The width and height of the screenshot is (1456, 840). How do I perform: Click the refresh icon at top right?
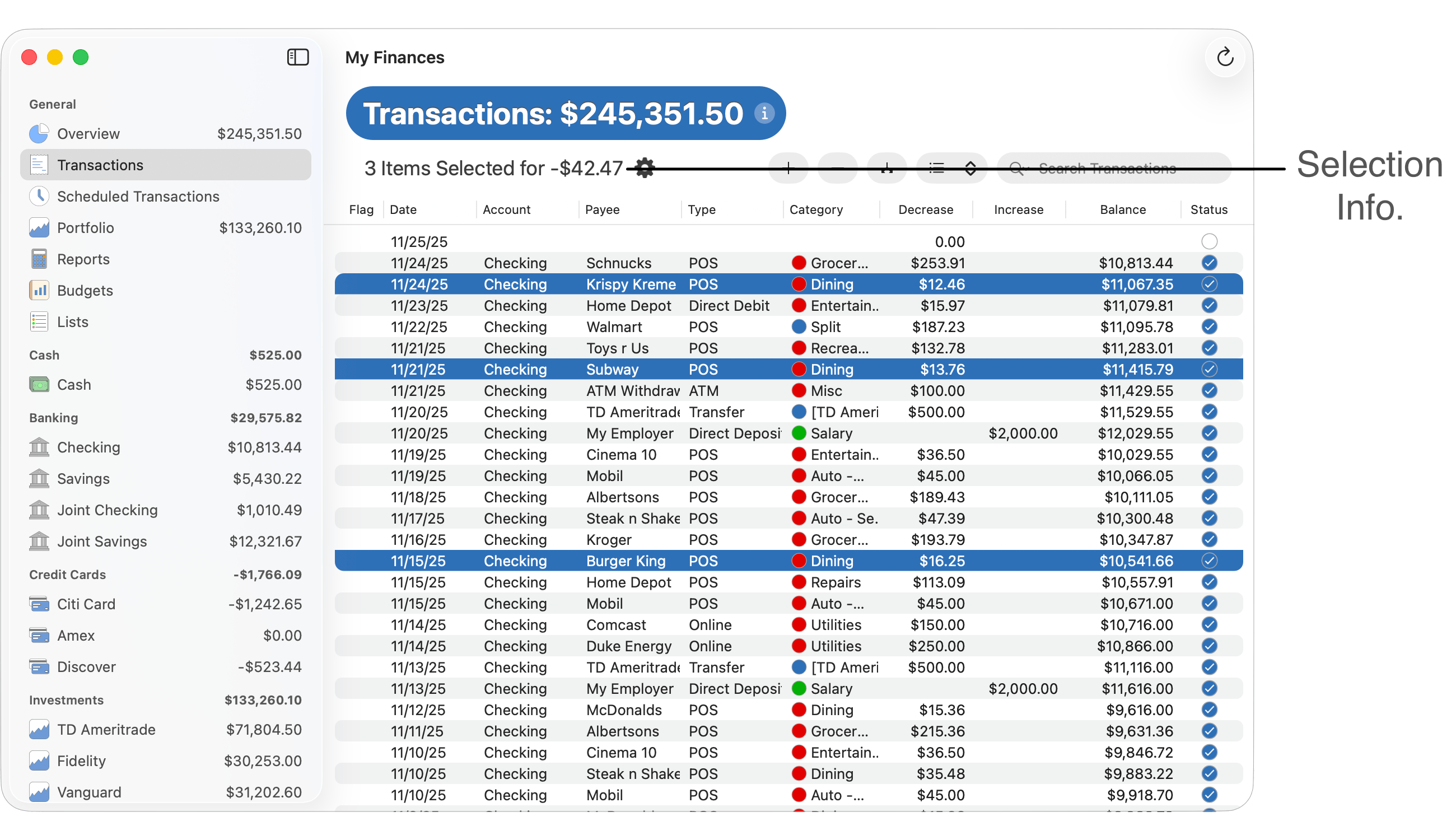tap(1225, 57)
